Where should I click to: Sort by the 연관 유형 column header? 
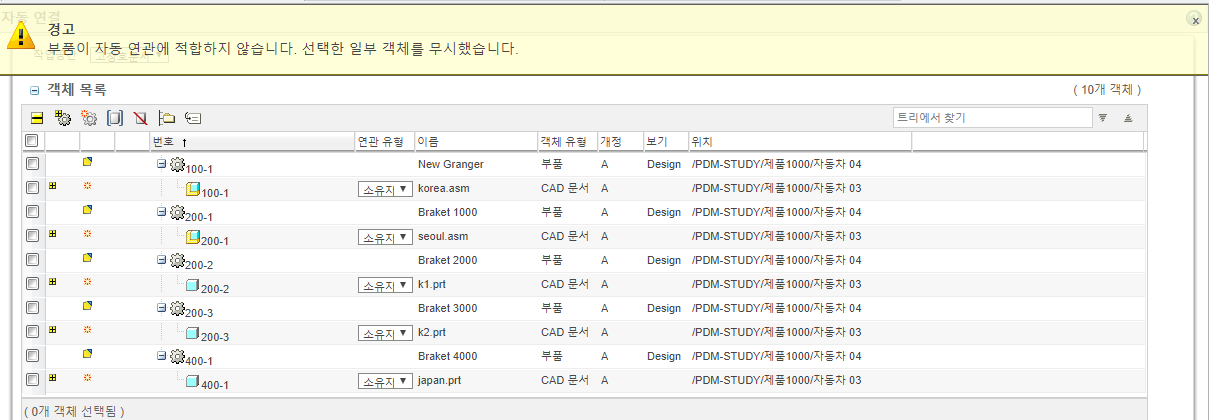pos(384,141)
